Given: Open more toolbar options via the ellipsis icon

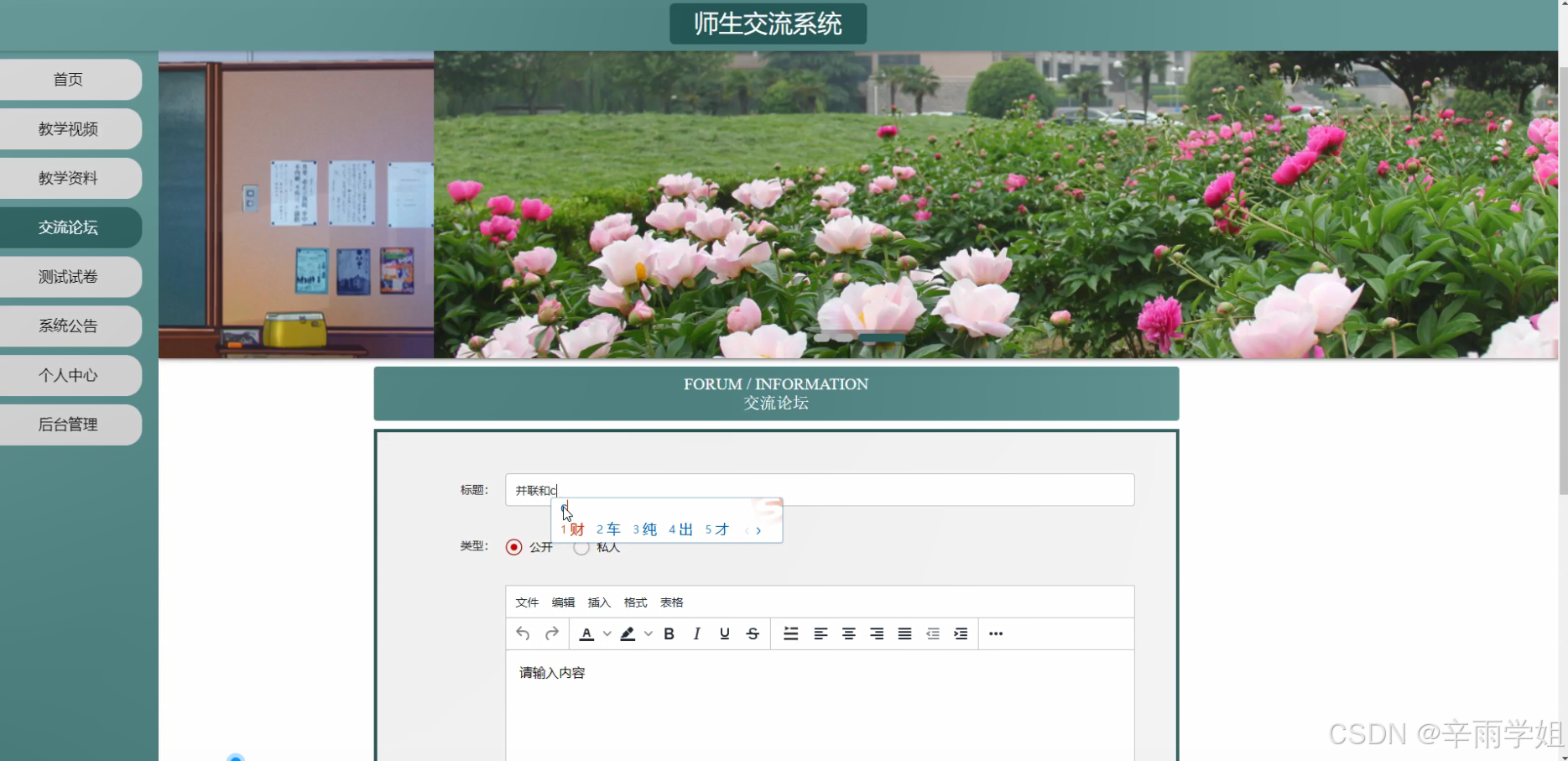Looking at the screenshot, I should [996, 633].
